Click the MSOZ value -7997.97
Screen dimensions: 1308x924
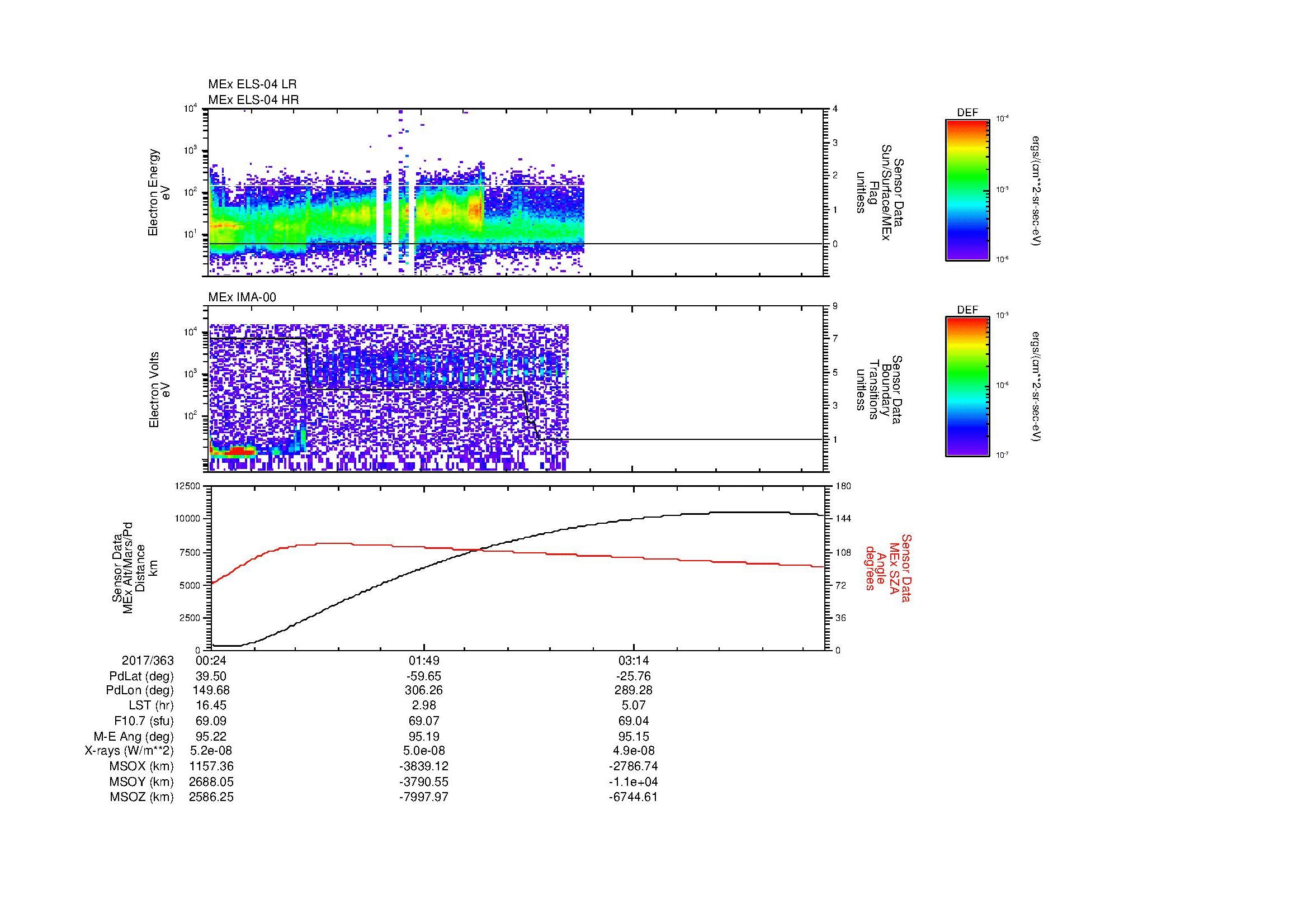coord(424,797)
